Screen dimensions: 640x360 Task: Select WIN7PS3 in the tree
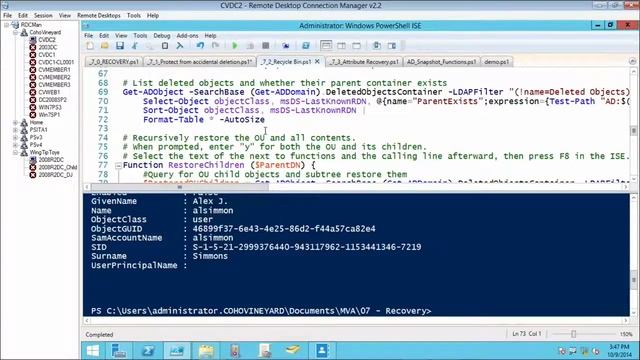50,108
